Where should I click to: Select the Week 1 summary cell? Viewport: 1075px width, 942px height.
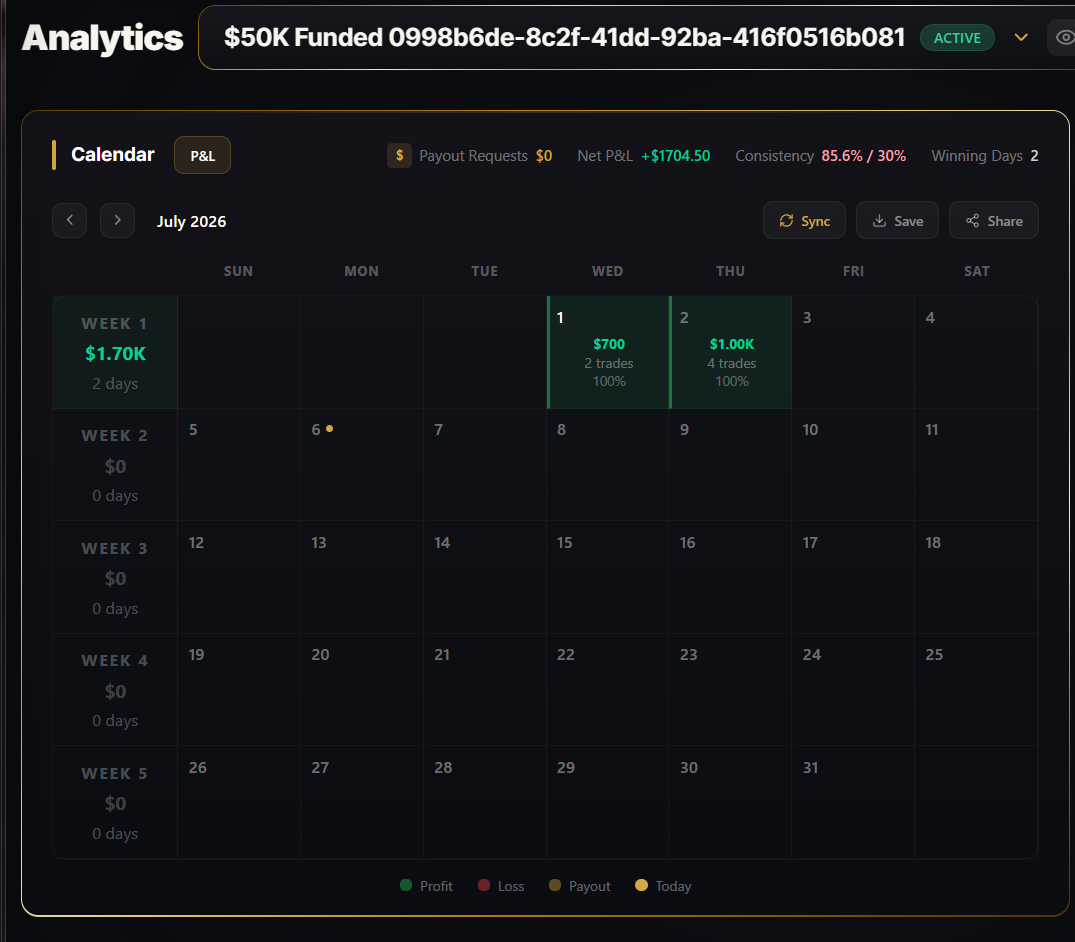coord(115,352)
